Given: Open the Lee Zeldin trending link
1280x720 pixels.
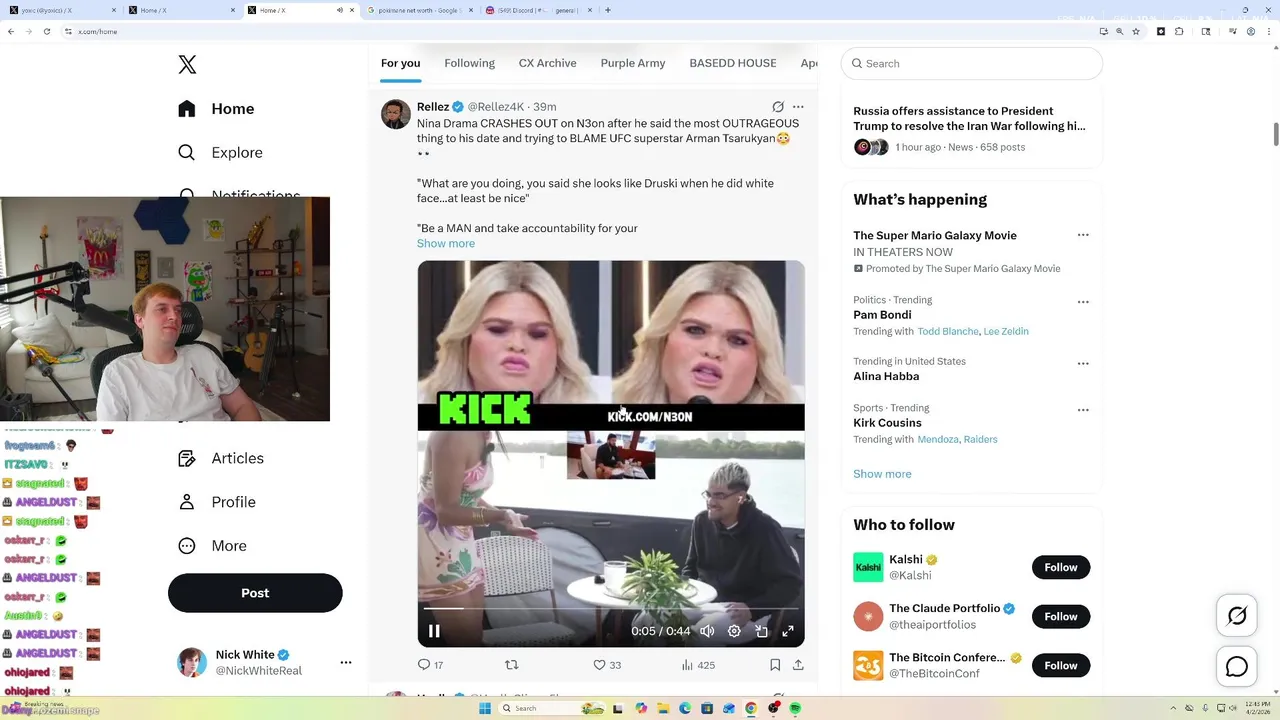Looking at the screenshot, I should 1006,331.
